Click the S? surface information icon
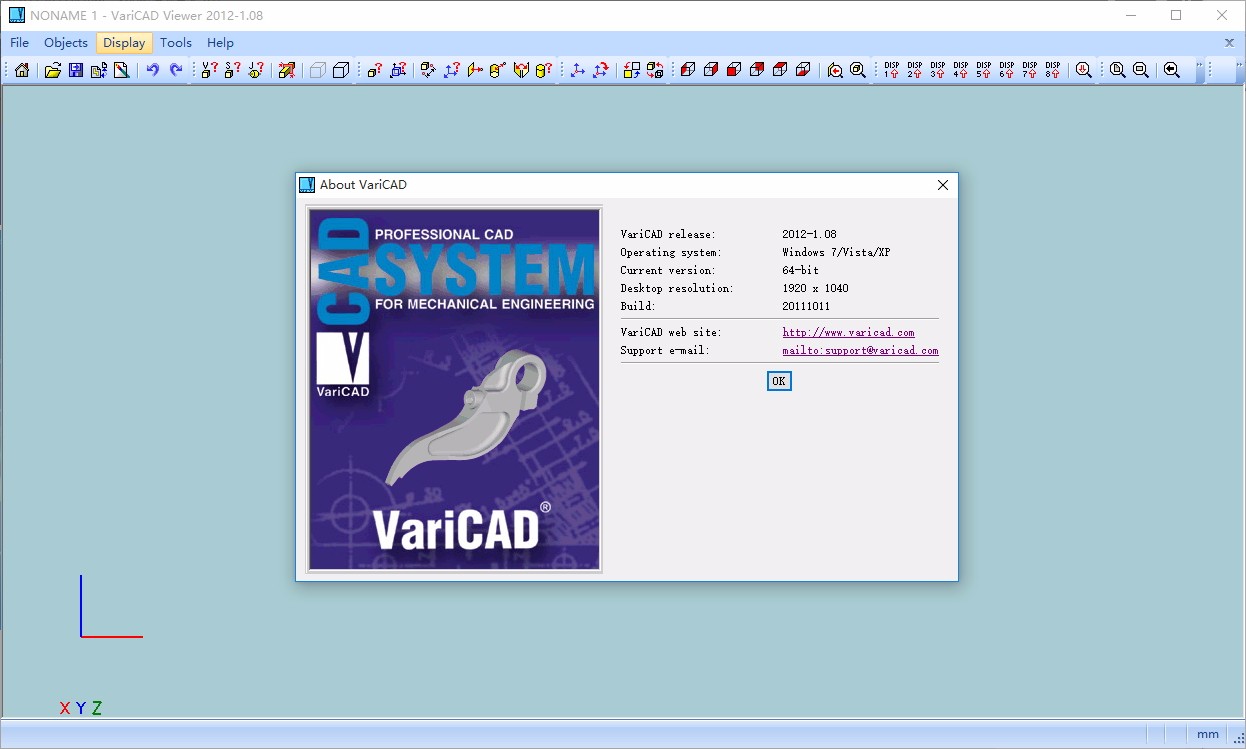 233,70
